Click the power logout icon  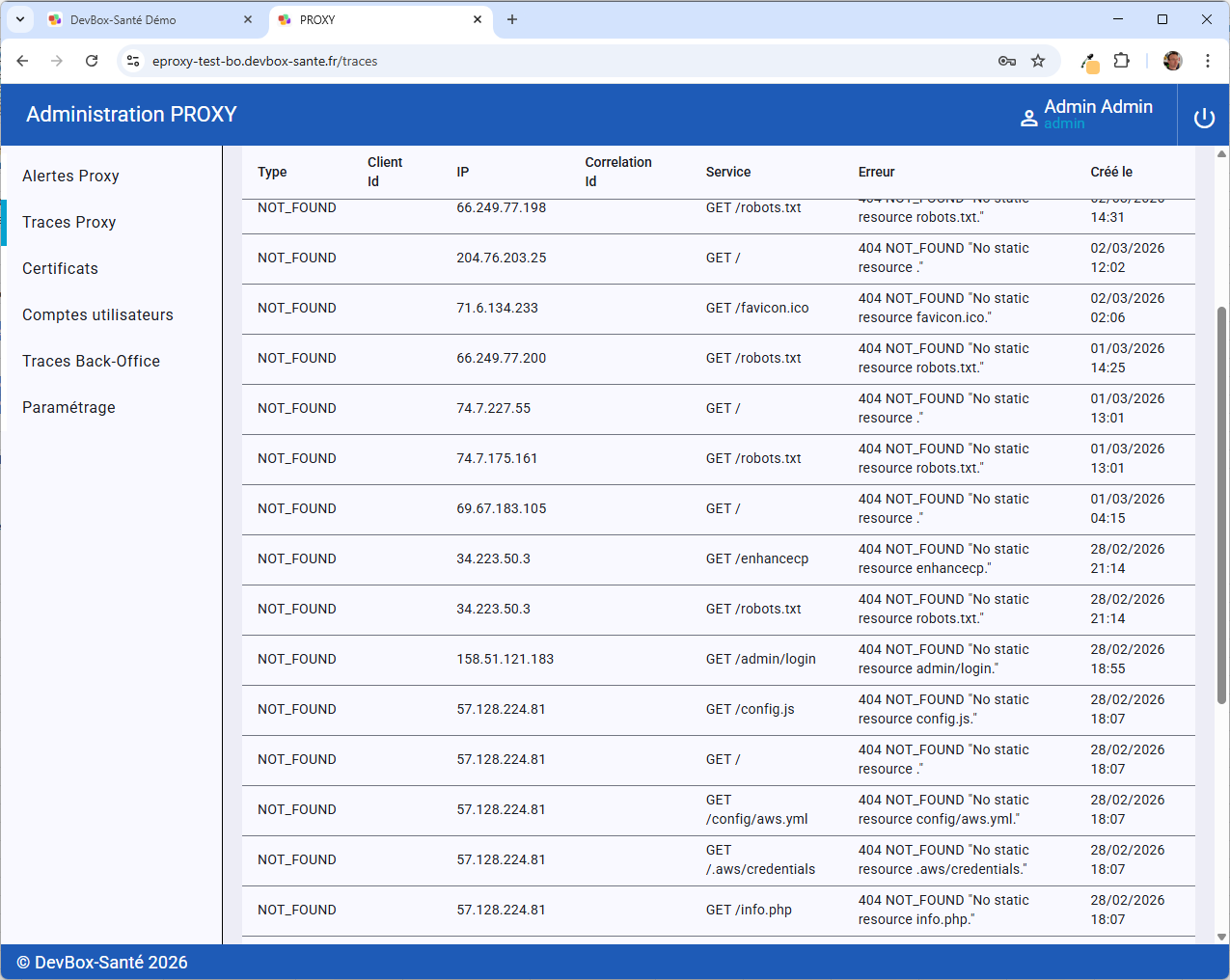(1204, 118)
